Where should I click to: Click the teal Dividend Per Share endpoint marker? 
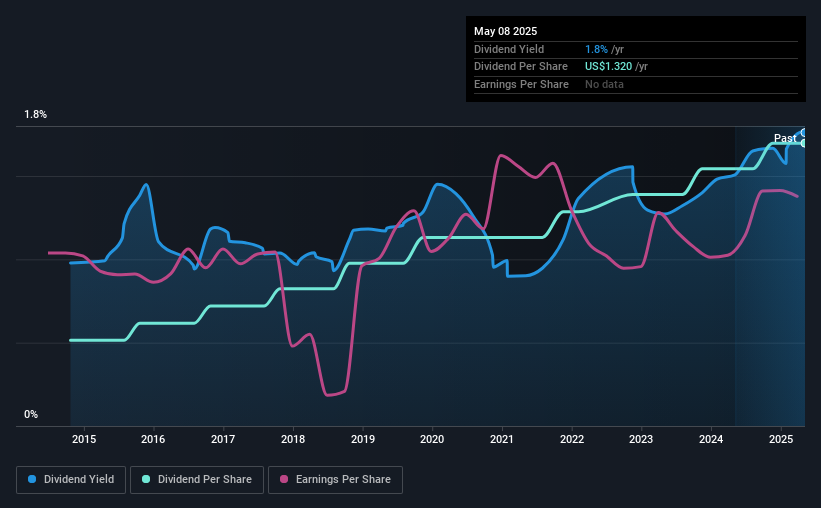804,143
